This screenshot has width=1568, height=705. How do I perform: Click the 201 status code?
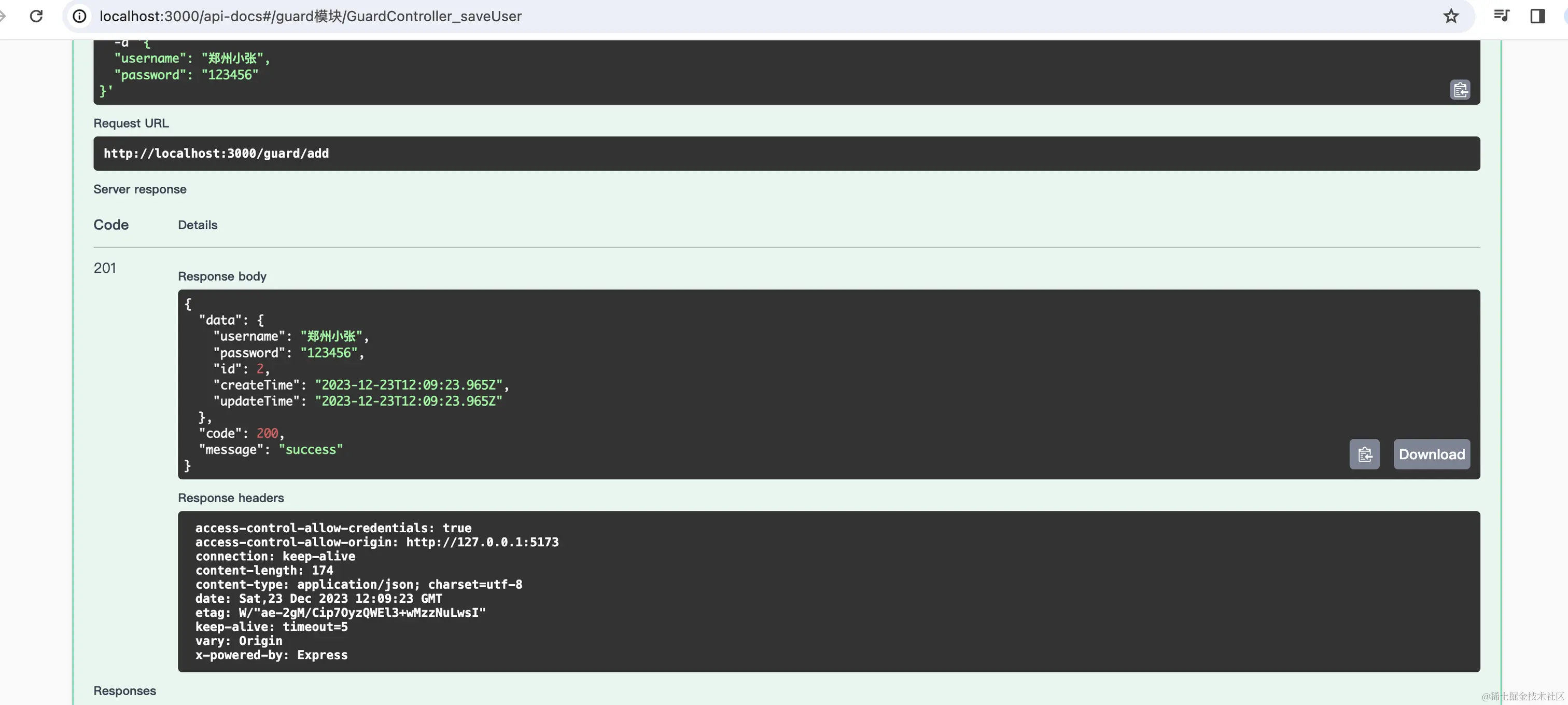pos(105,268)
